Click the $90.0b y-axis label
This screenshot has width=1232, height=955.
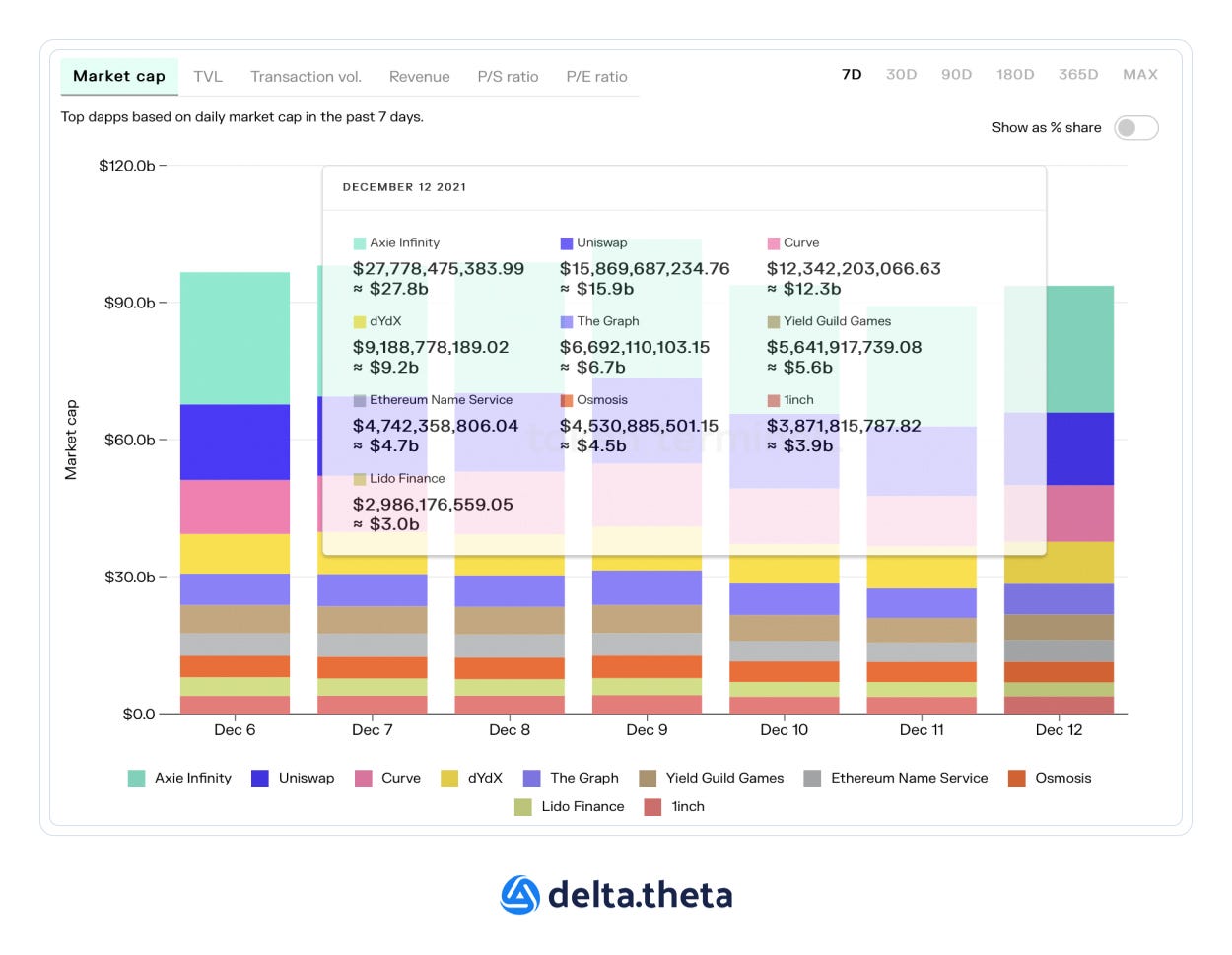tap(129, 303)
